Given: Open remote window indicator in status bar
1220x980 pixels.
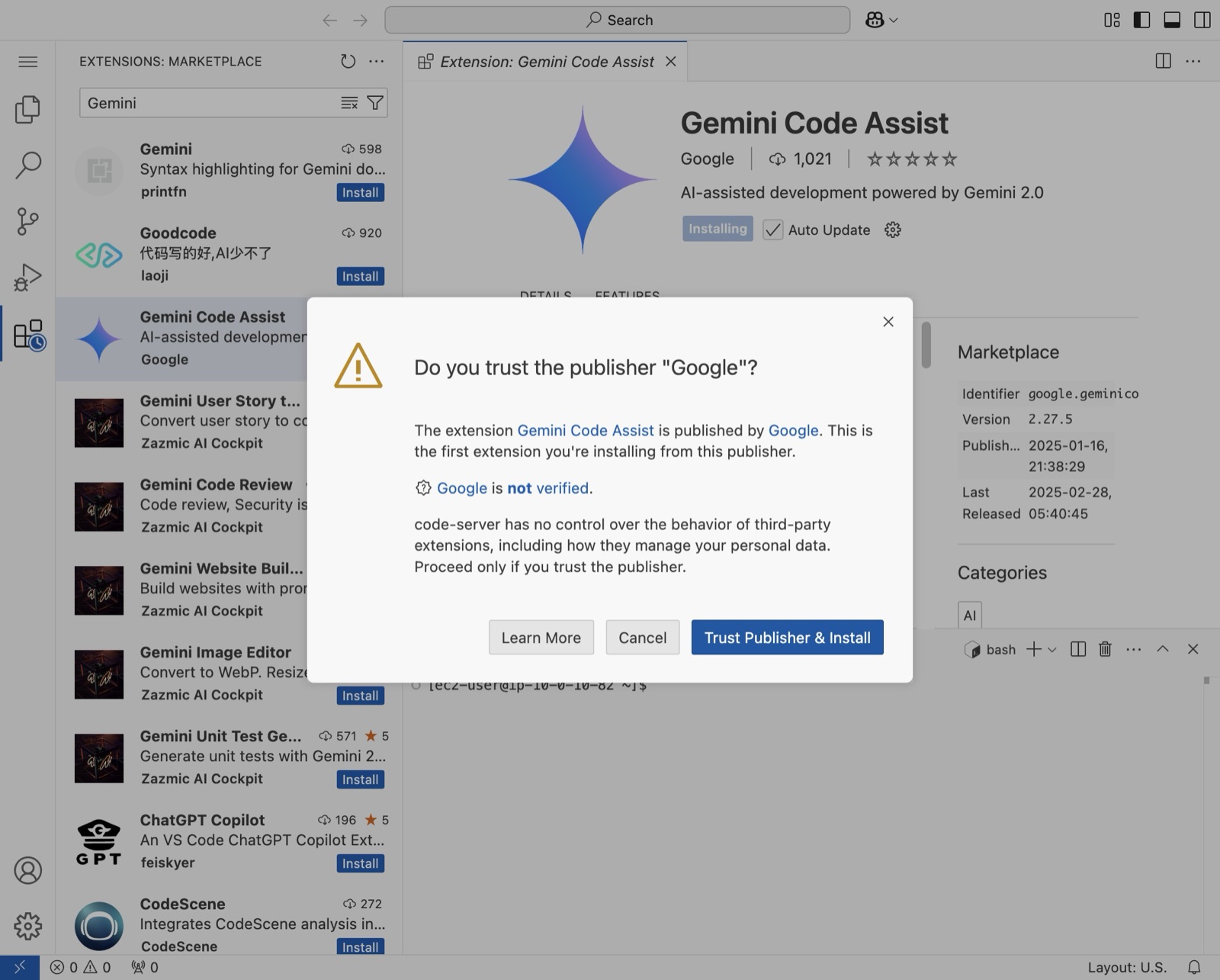Looking at the screenshot, I should click(x=20, y=967).
